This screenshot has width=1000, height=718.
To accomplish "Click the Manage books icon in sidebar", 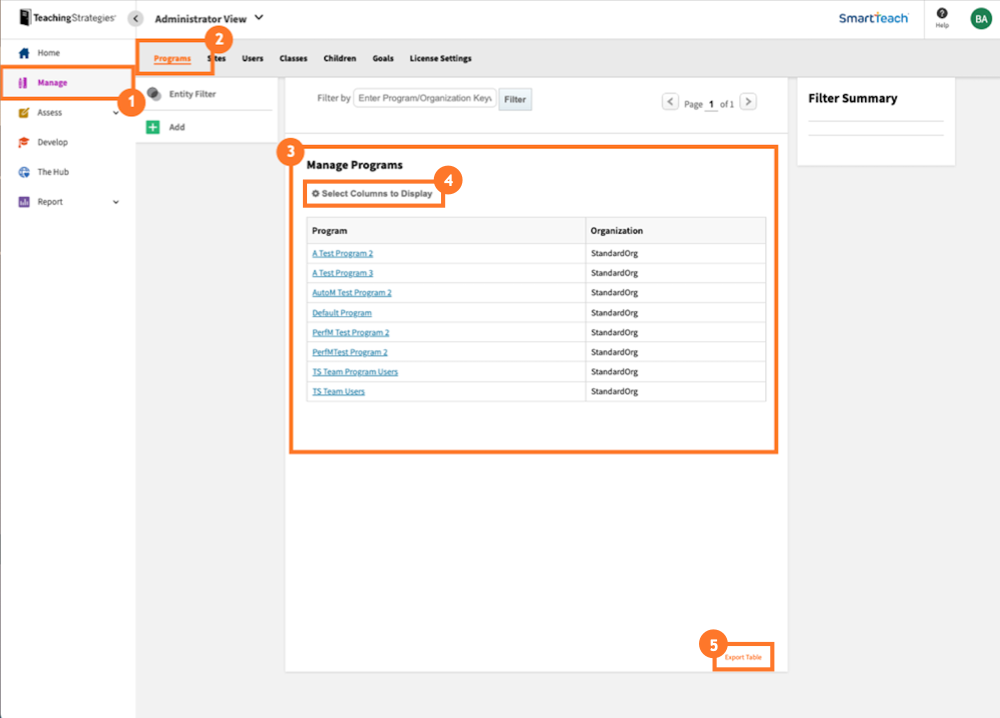I will click(24, 82).
